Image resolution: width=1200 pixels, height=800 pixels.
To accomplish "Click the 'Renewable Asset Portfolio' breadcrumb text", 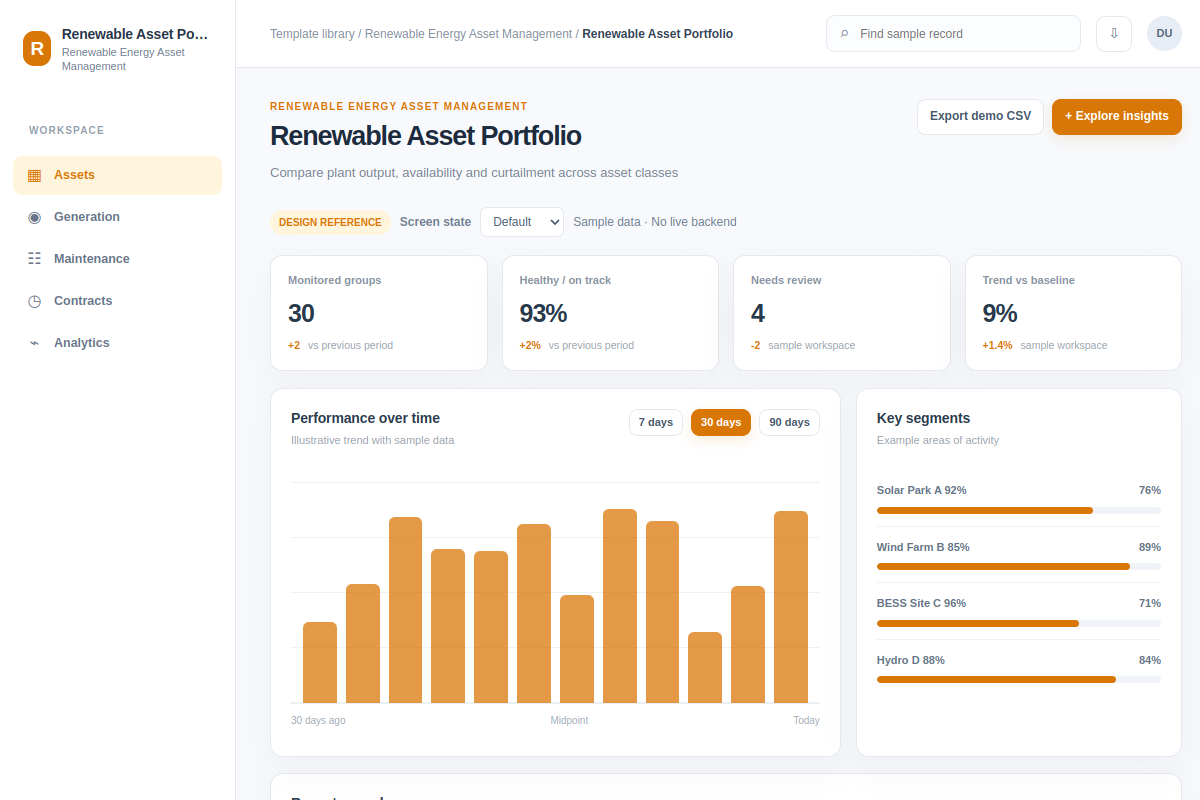I will [x=658, y=34].
